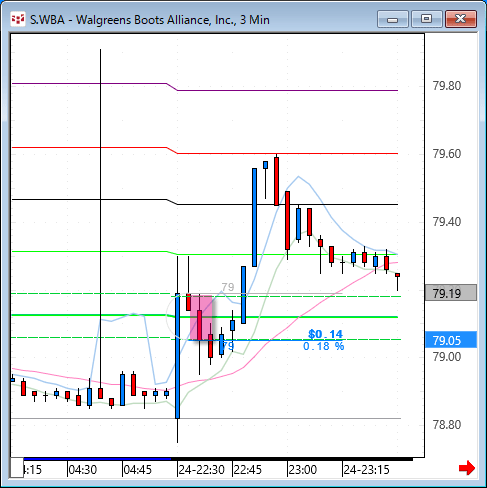Minimize the S.WBA chart window

(x=393, y=19)
